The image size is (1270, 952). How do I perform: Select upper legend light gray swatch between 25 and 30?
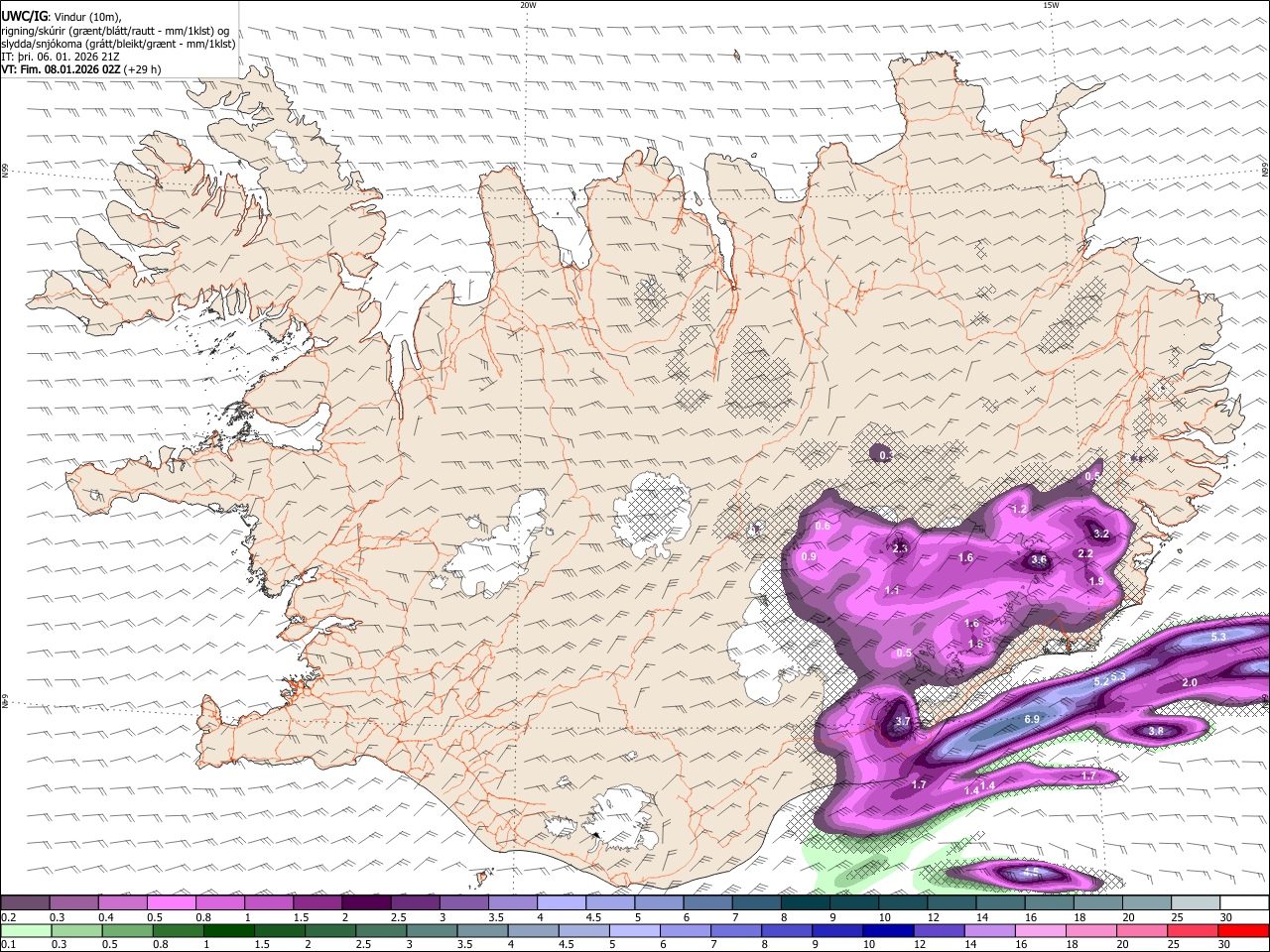click(x=1194, y=903)
